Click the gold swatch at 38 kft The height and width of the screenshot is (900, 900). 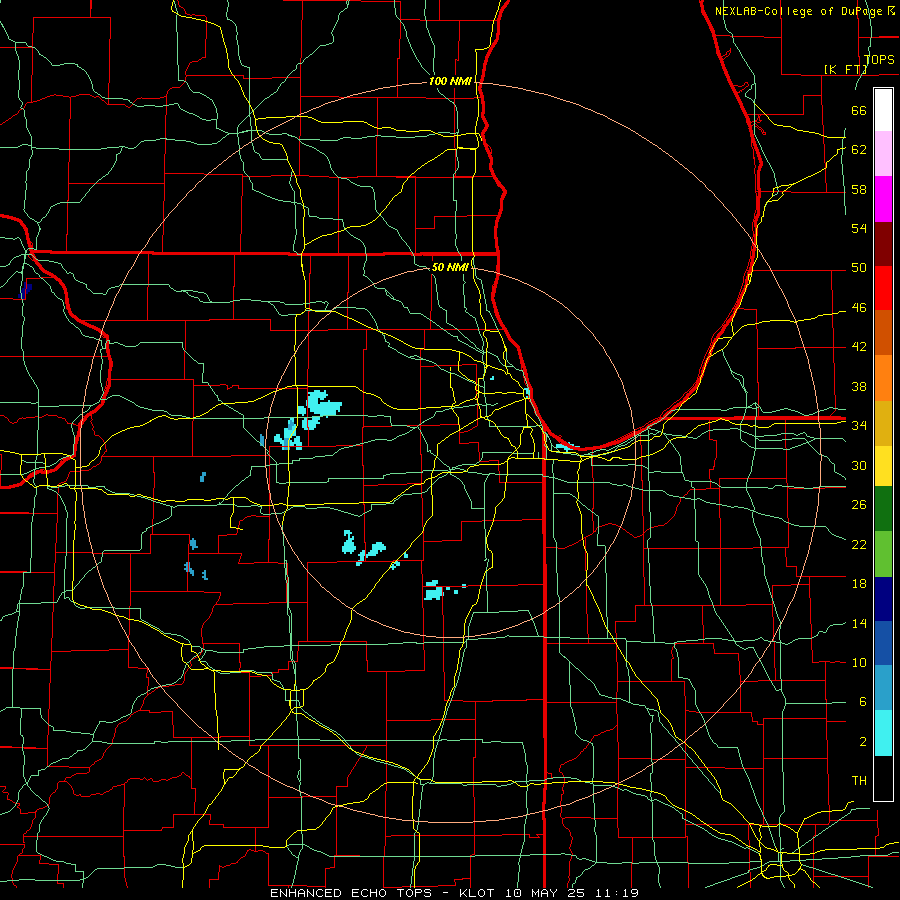(883, 423)
